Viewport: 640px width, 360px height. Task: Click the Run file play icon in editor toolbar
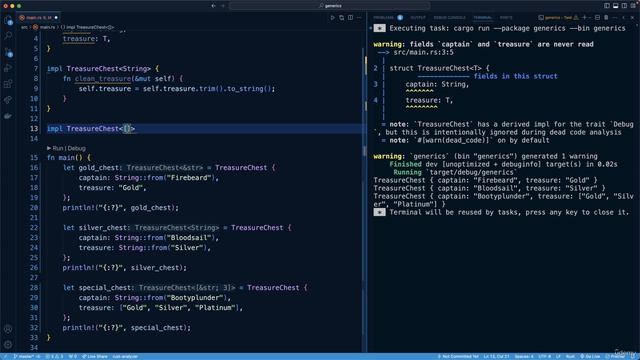[x=333, y=18]
